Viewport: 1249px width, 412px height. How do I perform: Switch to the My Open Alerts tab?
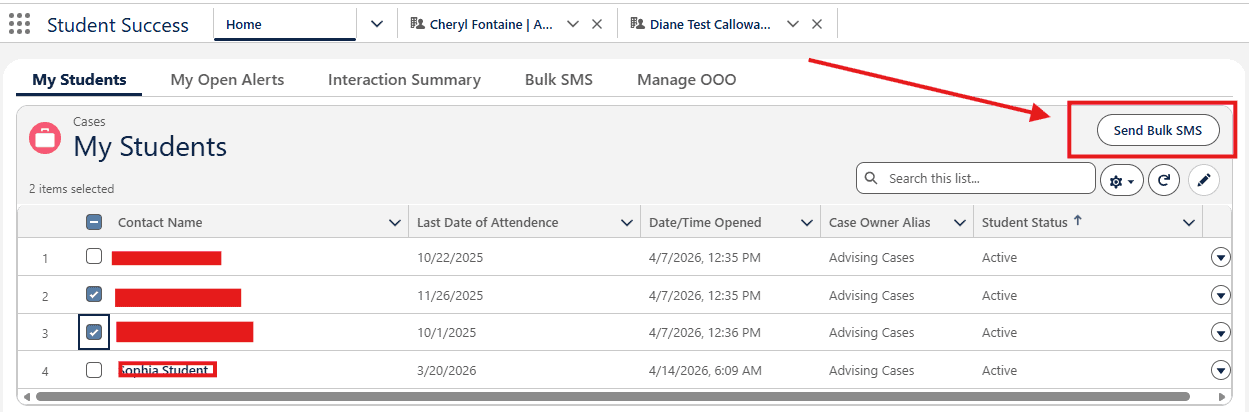(x=227, y=79)
